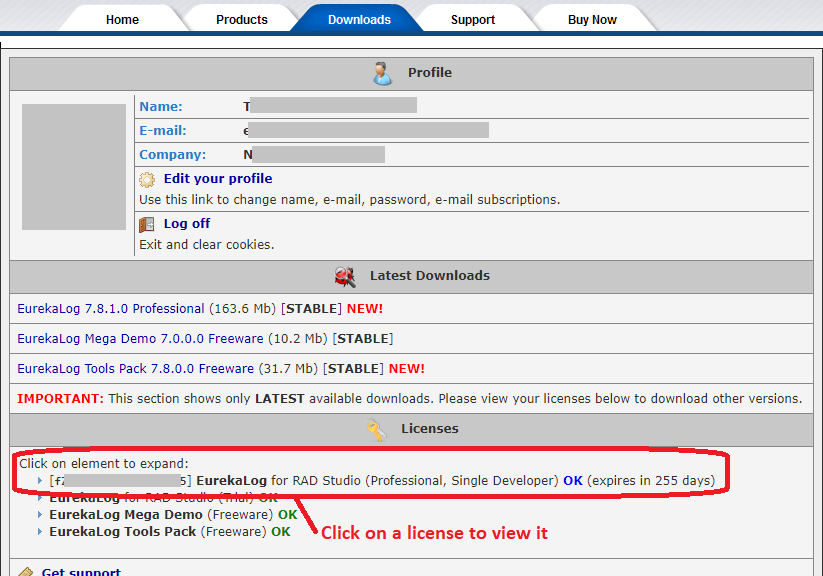Download EurekaLog Mega Demo 7.0.0.0 Freeware

(140, 339)
